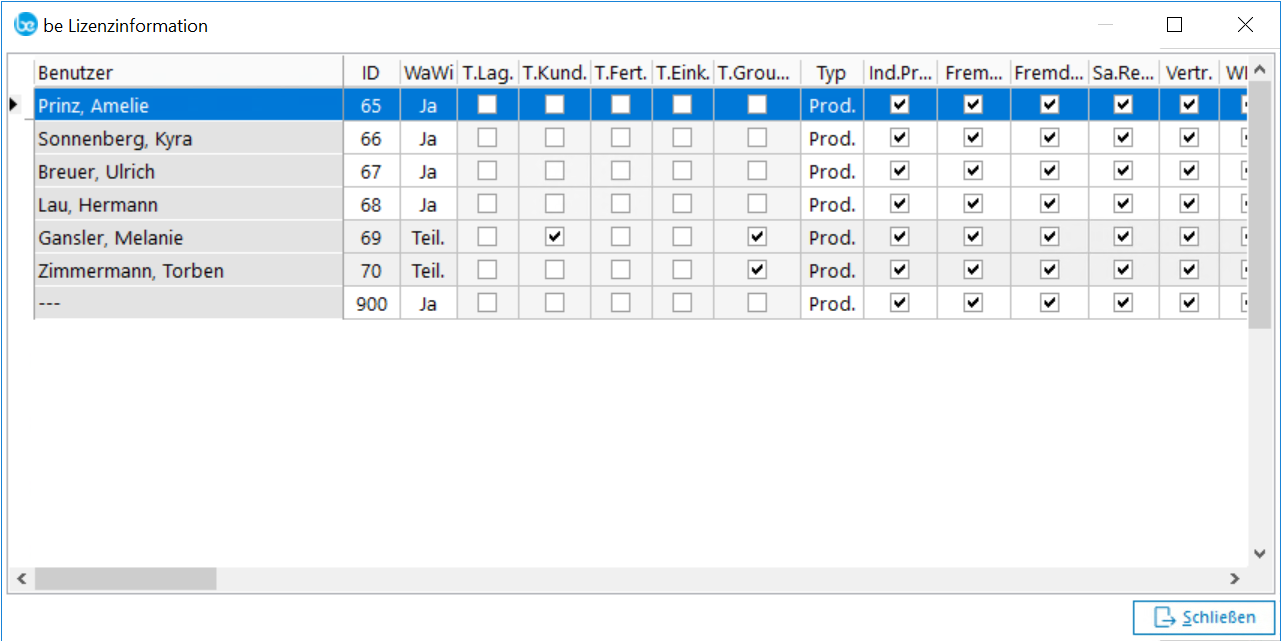
Task: Click the vertical scrollbar down arrow
Action: coord(1260,553)
